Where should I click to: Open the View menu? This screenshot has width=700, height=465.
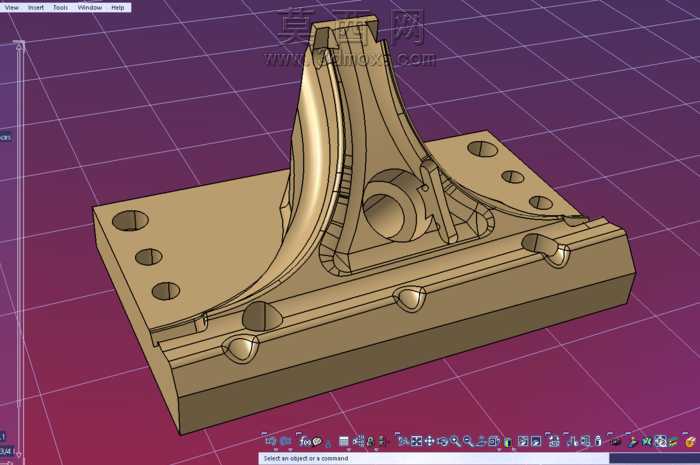pyautogui.click(x=11, y=8)
